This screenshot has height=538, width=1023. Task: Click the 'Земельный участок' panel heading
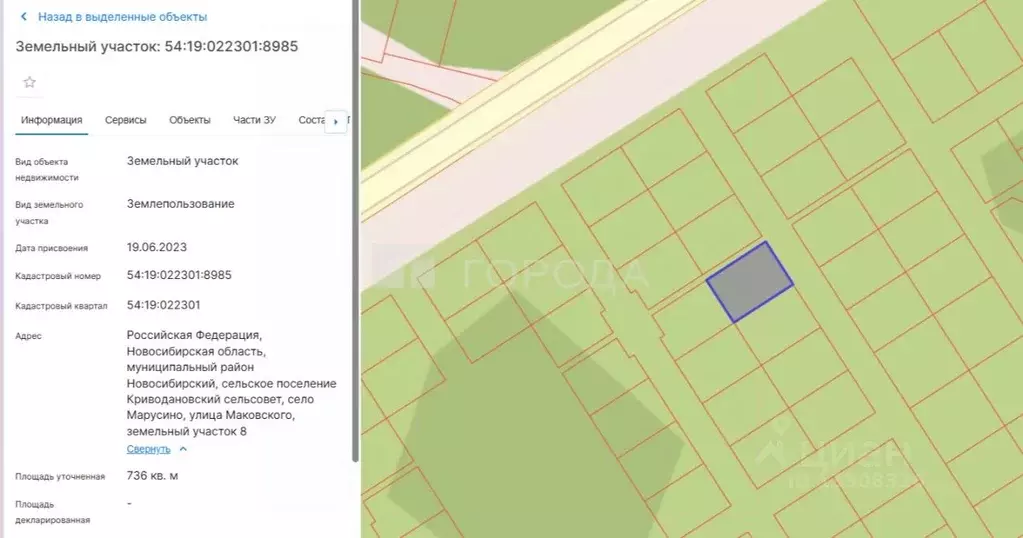pyautogui.click(x=156, y=46)
